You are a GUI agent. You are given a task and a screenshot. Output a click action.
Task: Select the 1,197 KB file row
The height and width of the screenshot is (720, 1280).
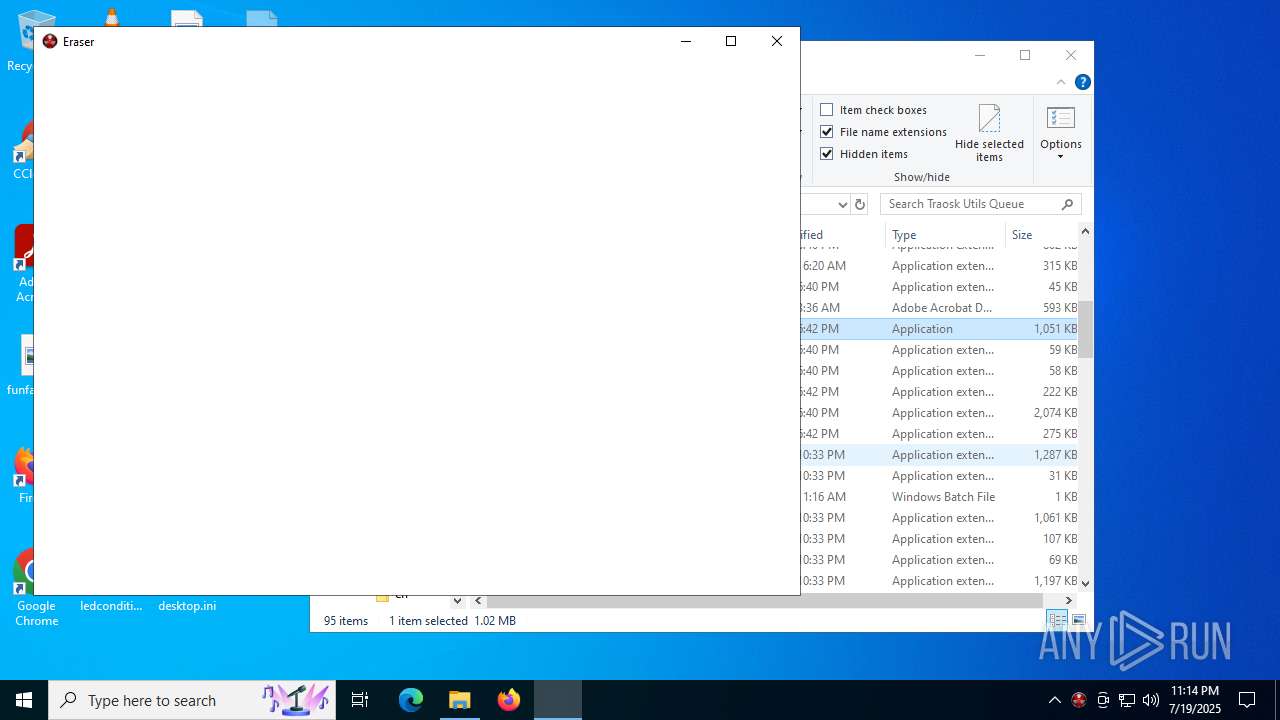click(x=939, y=581)
